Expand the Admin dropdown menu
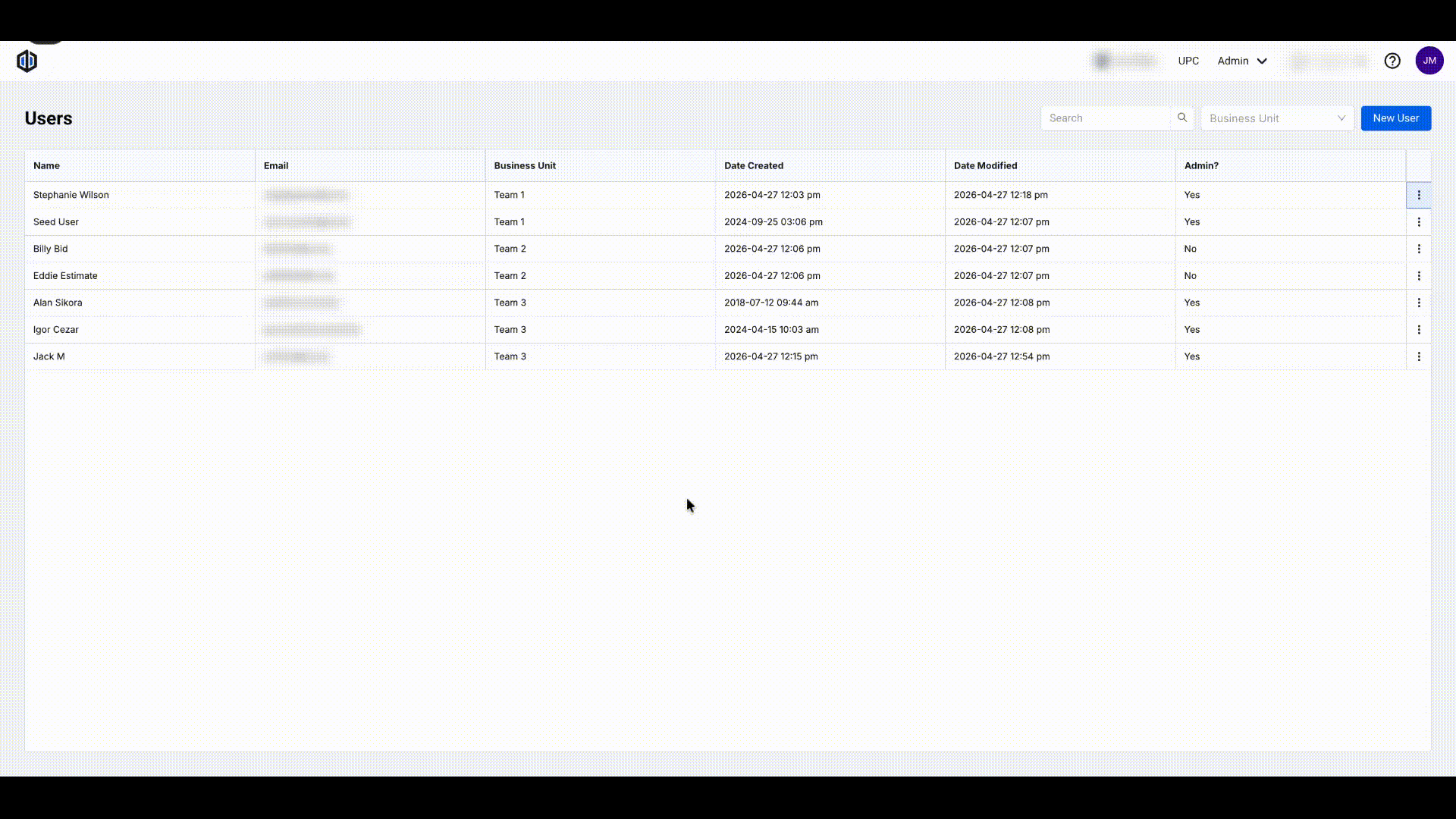Image resolution: width=1456 pixels, height=819 pixels. click(1242, 61)
